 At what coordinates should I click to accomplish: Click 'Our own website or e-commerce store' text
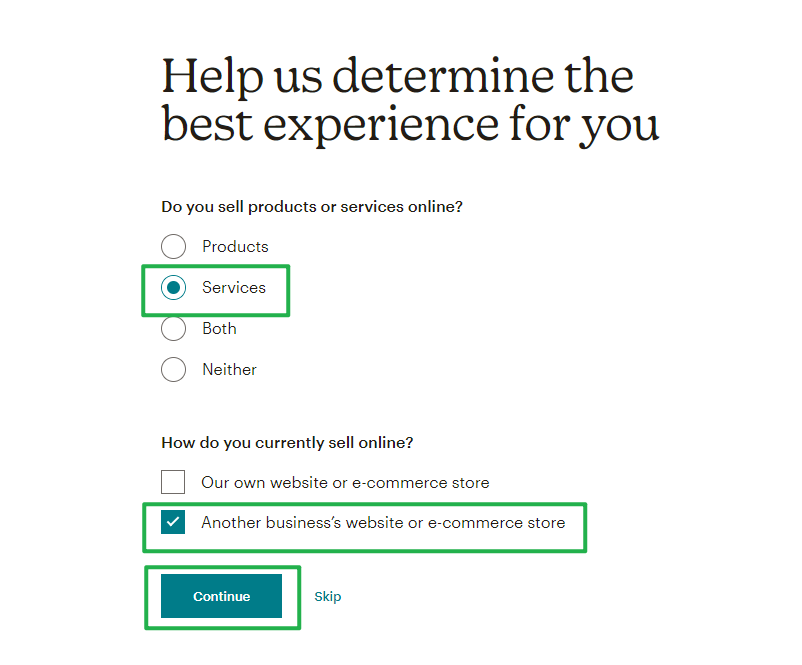(x=345, y=482)
